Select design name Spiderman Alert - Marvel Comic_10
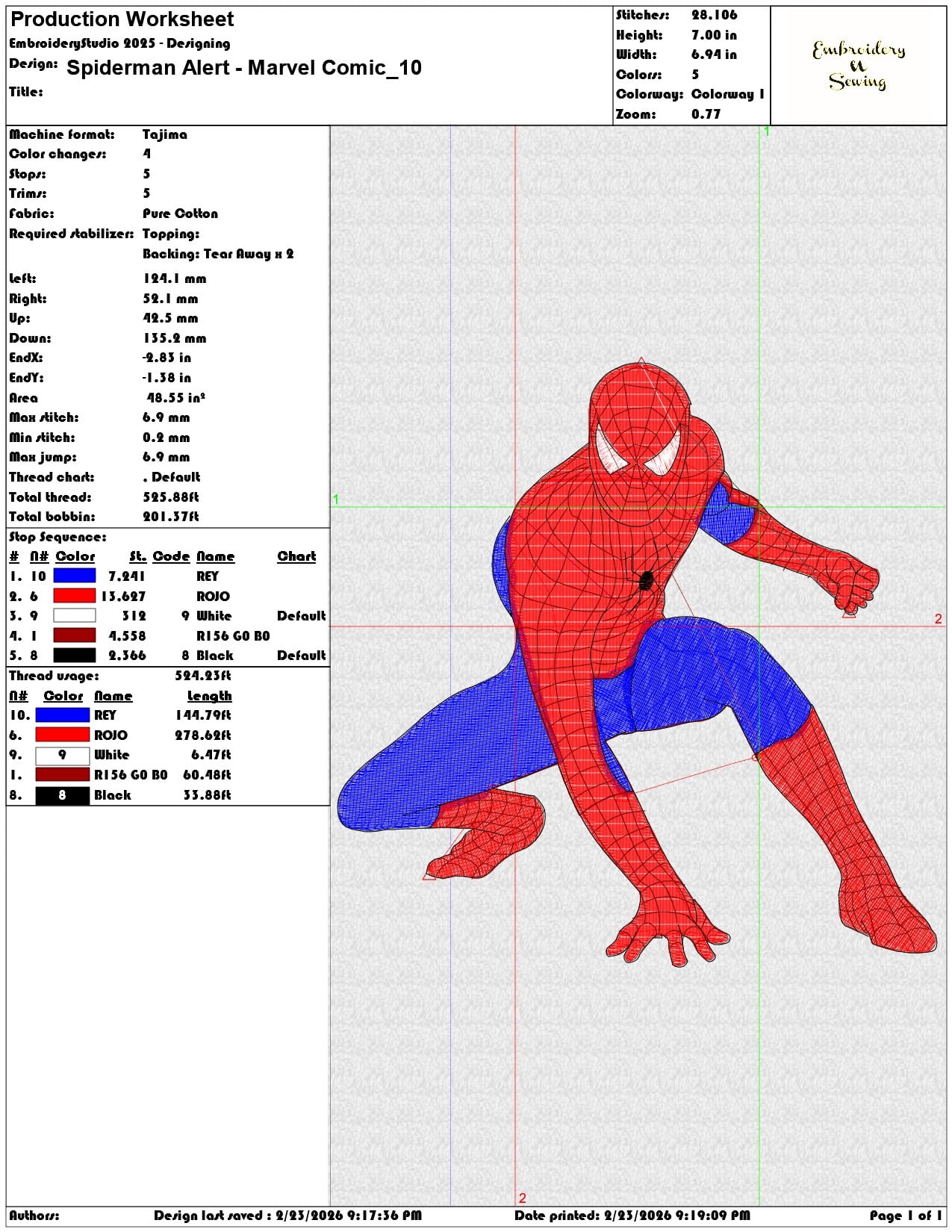The height and width of the screenshot is (1232, 952). 244,68
